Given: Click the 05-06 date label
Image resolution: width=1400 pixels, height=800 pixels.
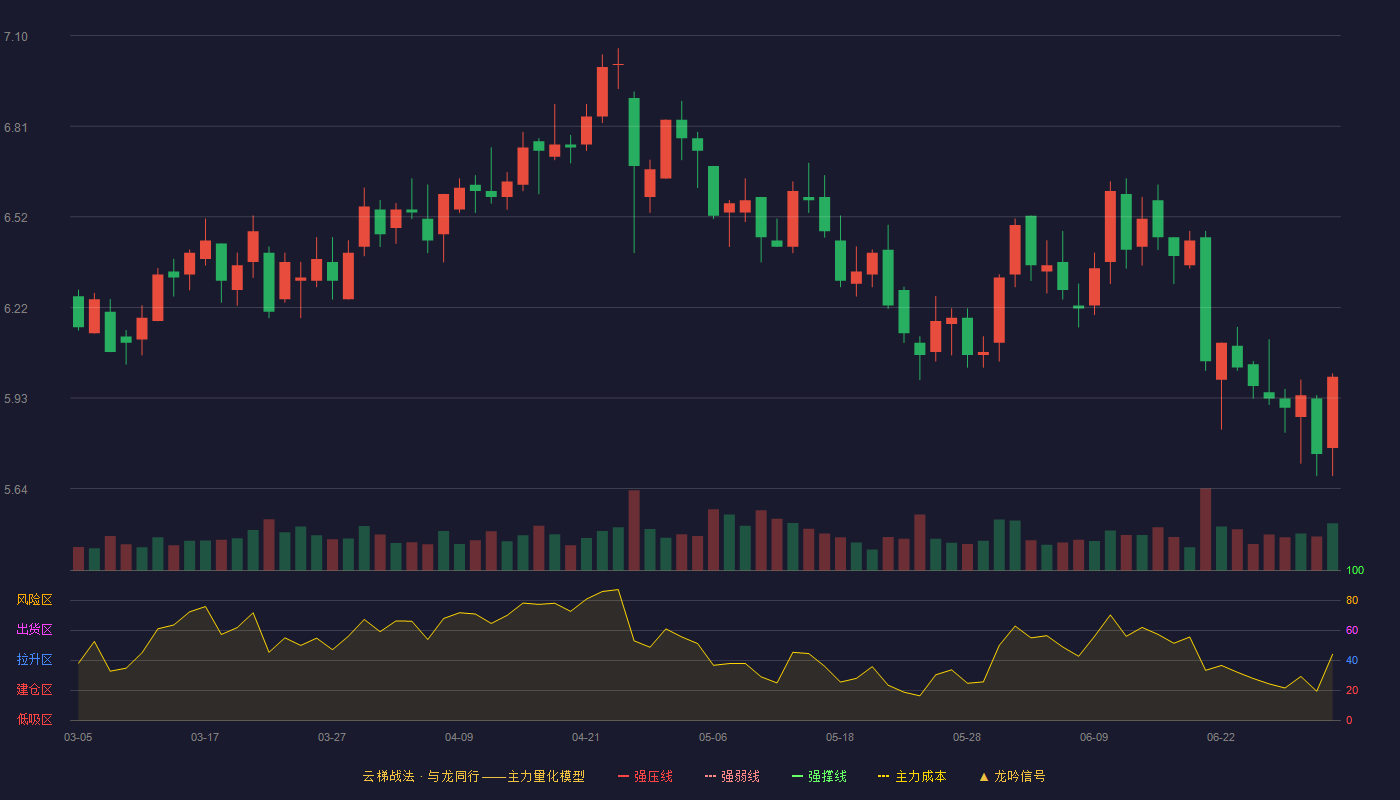Looking at the screenshot, I should pos(713,737).
